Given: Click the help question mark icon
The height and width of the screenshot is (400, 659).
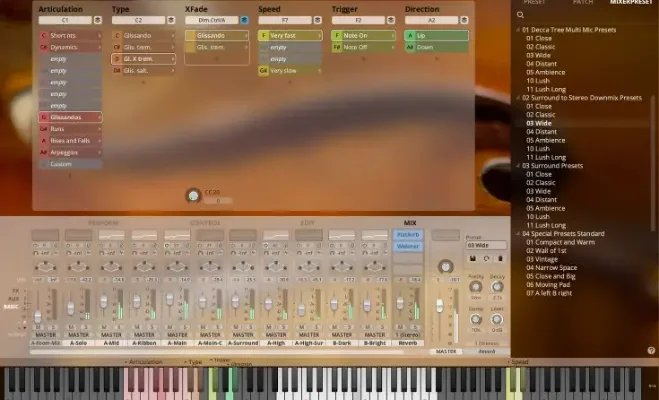Looking at the screenshot, I should 651,350.
